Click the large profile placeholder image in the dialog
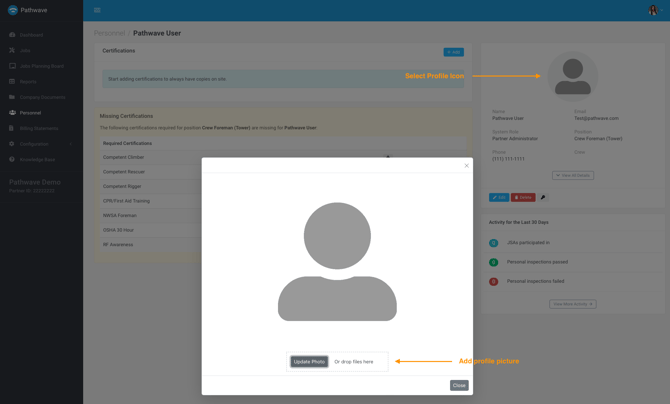Screen dimensions: 670x404 337,262
